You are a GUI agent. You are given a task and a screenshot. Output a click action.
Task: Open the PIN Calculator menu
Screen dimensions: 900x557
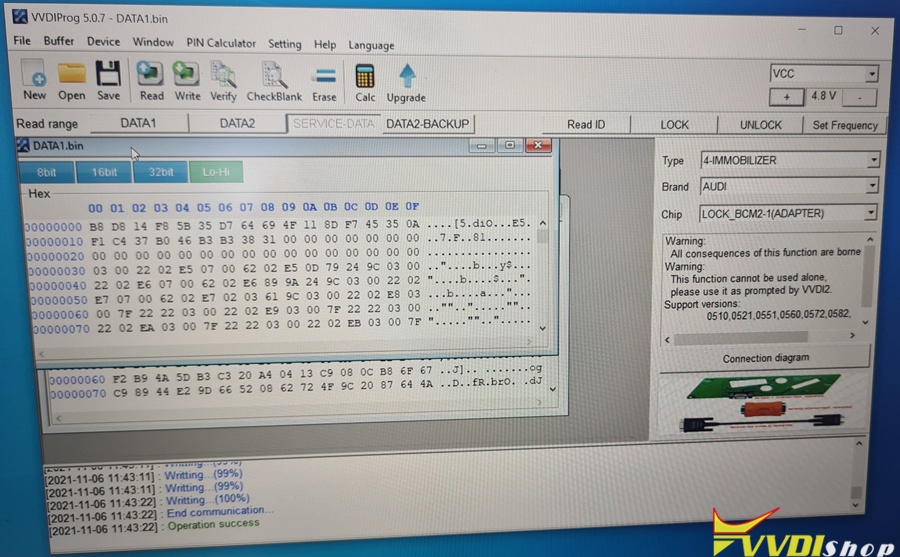tap(221, 43)
